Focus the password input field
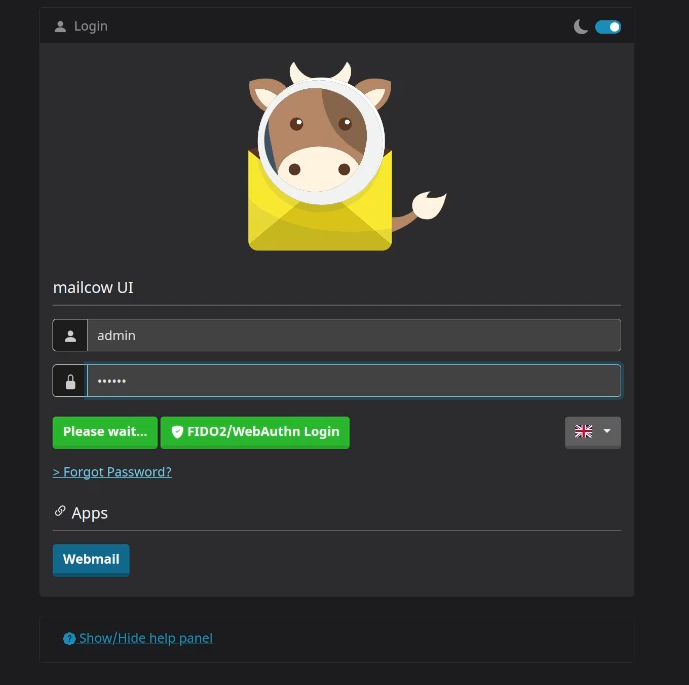The image size is (689, 685). 354,381
